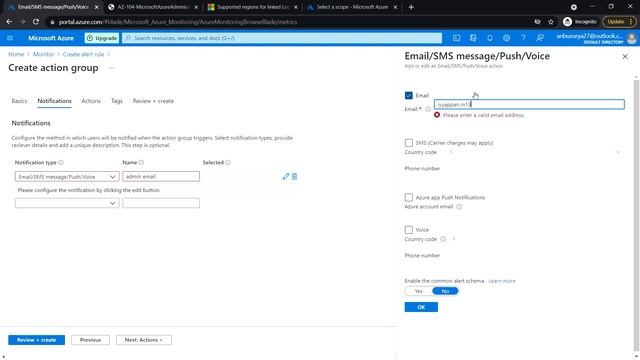Click the info icon next to Email field
The height and width of the screenshot is (360, 640).
(428, 109)
